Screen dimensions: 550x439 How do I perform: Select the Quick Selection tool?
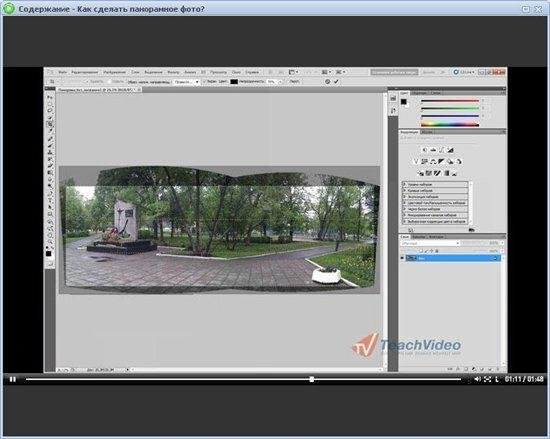click(x=50, y=117)
